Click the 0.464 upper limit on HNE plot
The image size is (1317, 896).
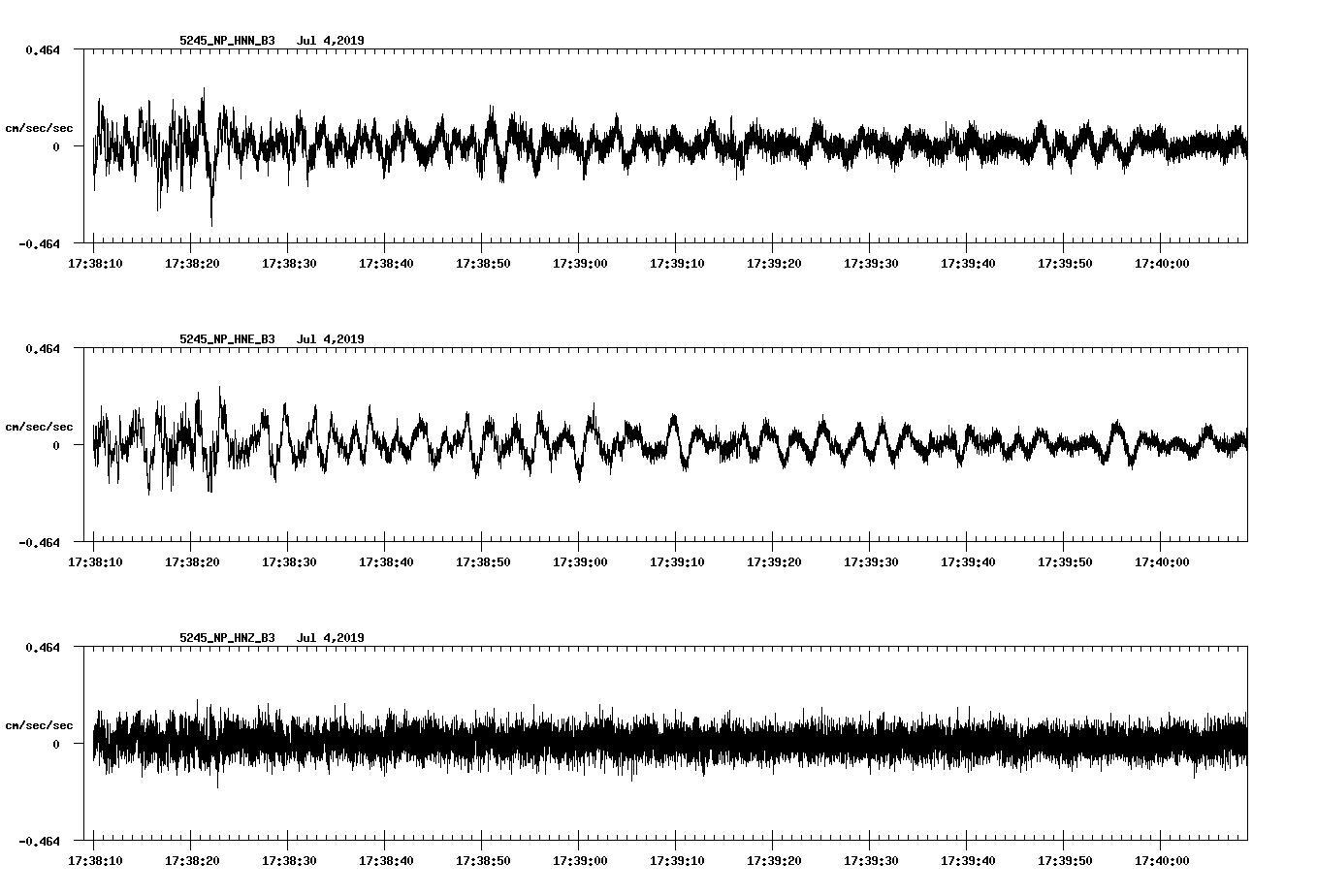[42, 348]
